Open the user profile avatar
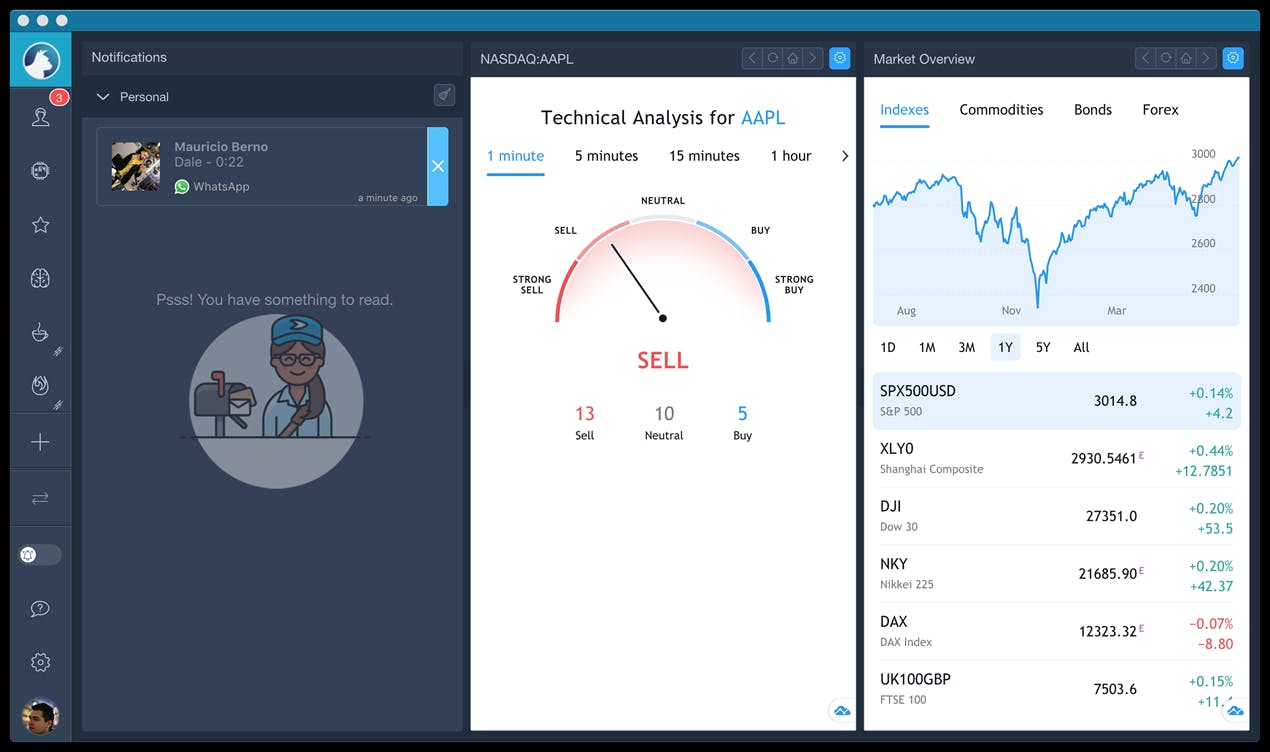This screenshot has width=1270, height=752. tap(41, 716)
